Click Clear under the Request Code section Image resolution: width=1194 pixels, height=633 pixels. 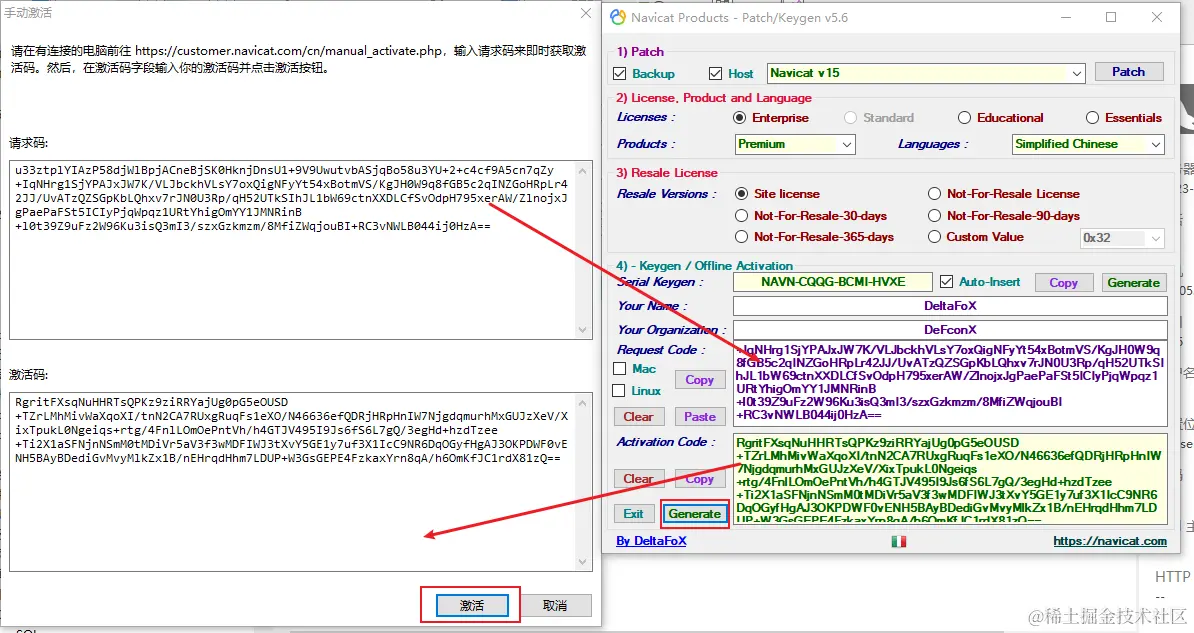tap(638, 417)
